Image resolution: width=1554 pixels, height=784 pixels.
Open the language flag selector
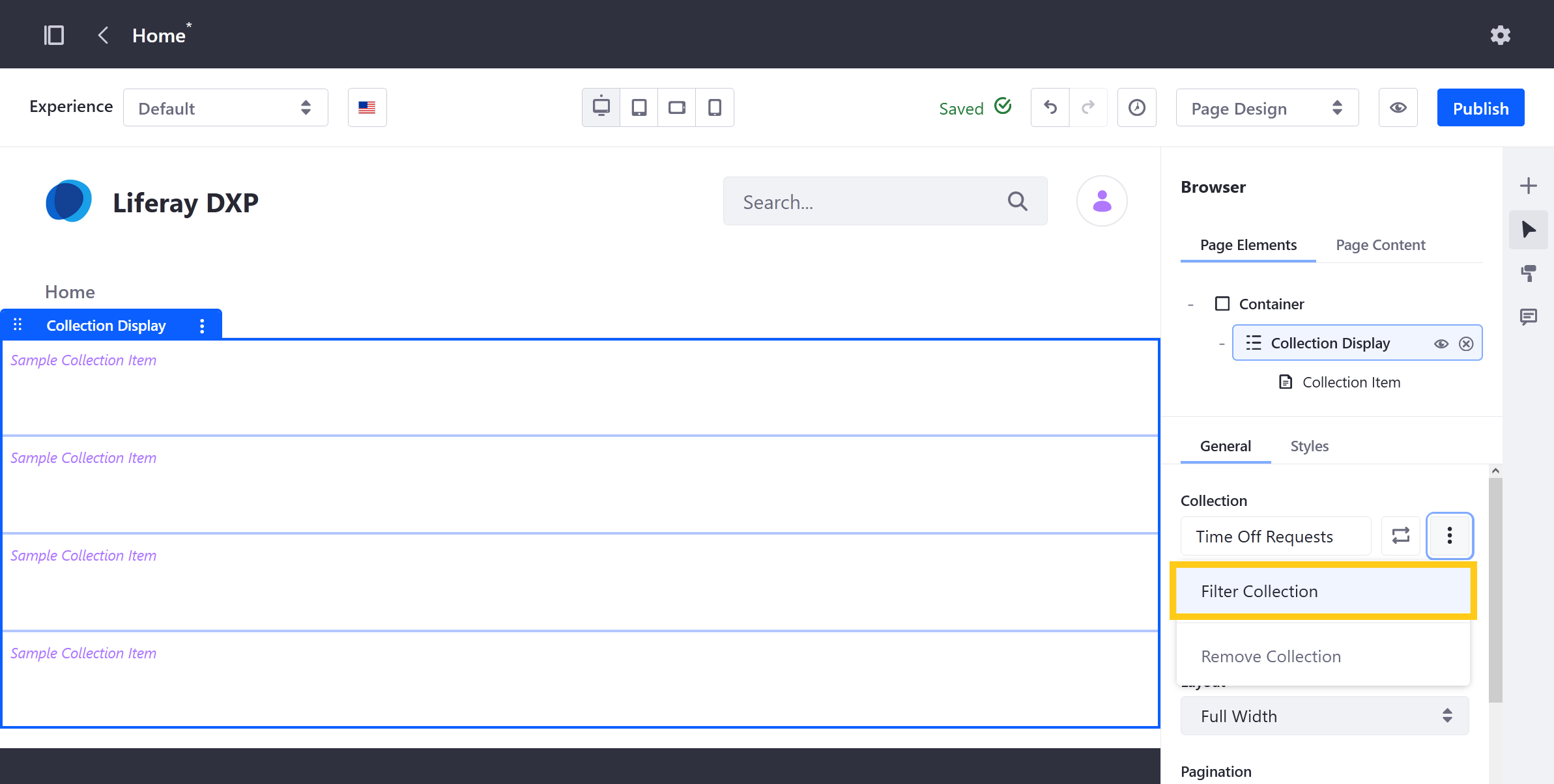pyautogui.click(x=367, y=107)
